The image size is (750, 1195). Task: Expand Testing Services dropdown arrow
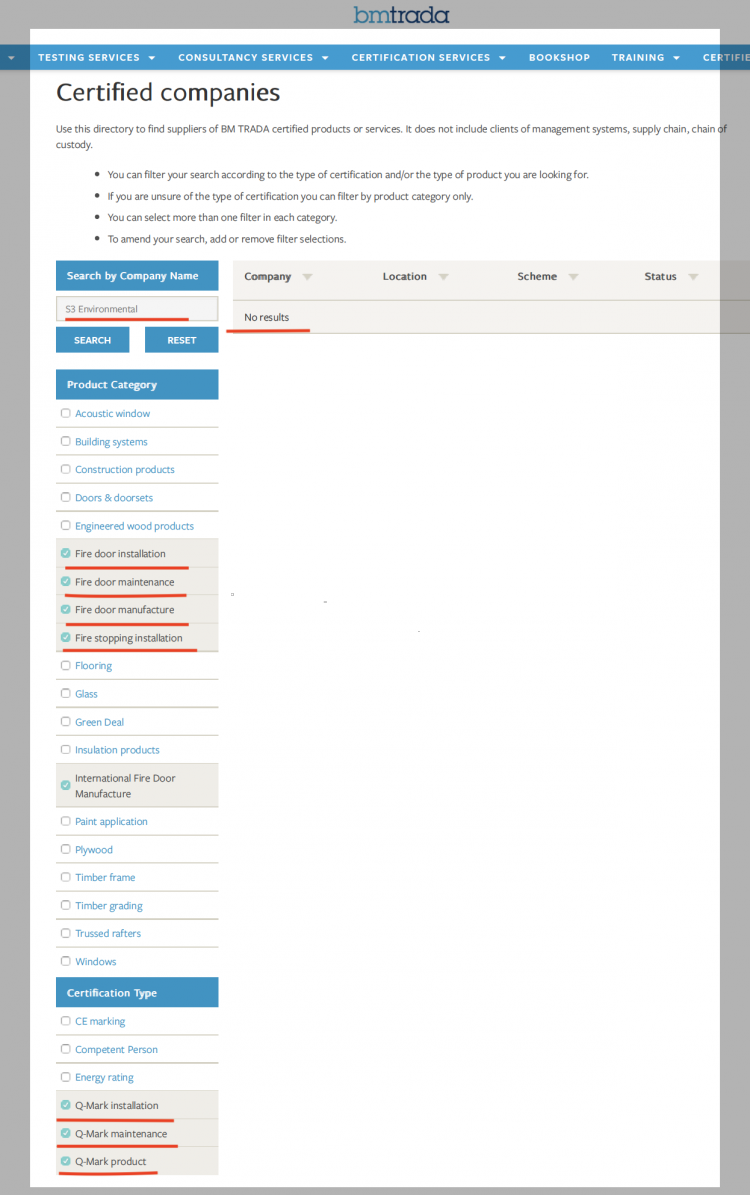[152, 58]
